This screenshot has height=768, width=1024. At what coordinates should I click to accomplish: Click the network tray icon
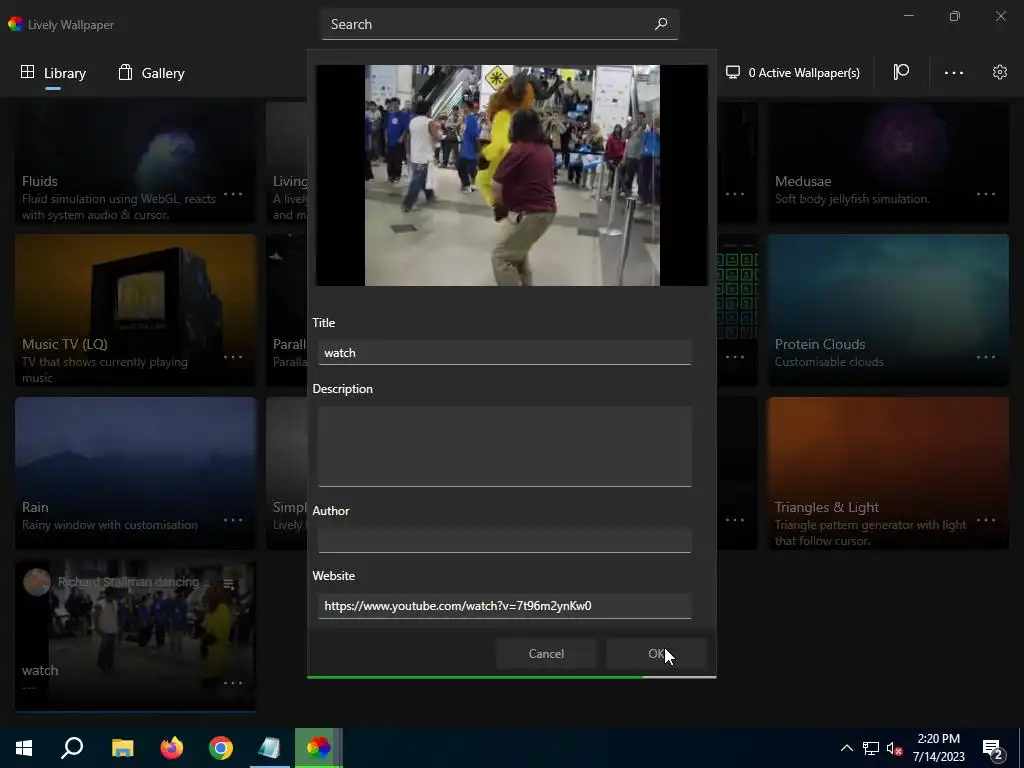(x=871, y=748)
